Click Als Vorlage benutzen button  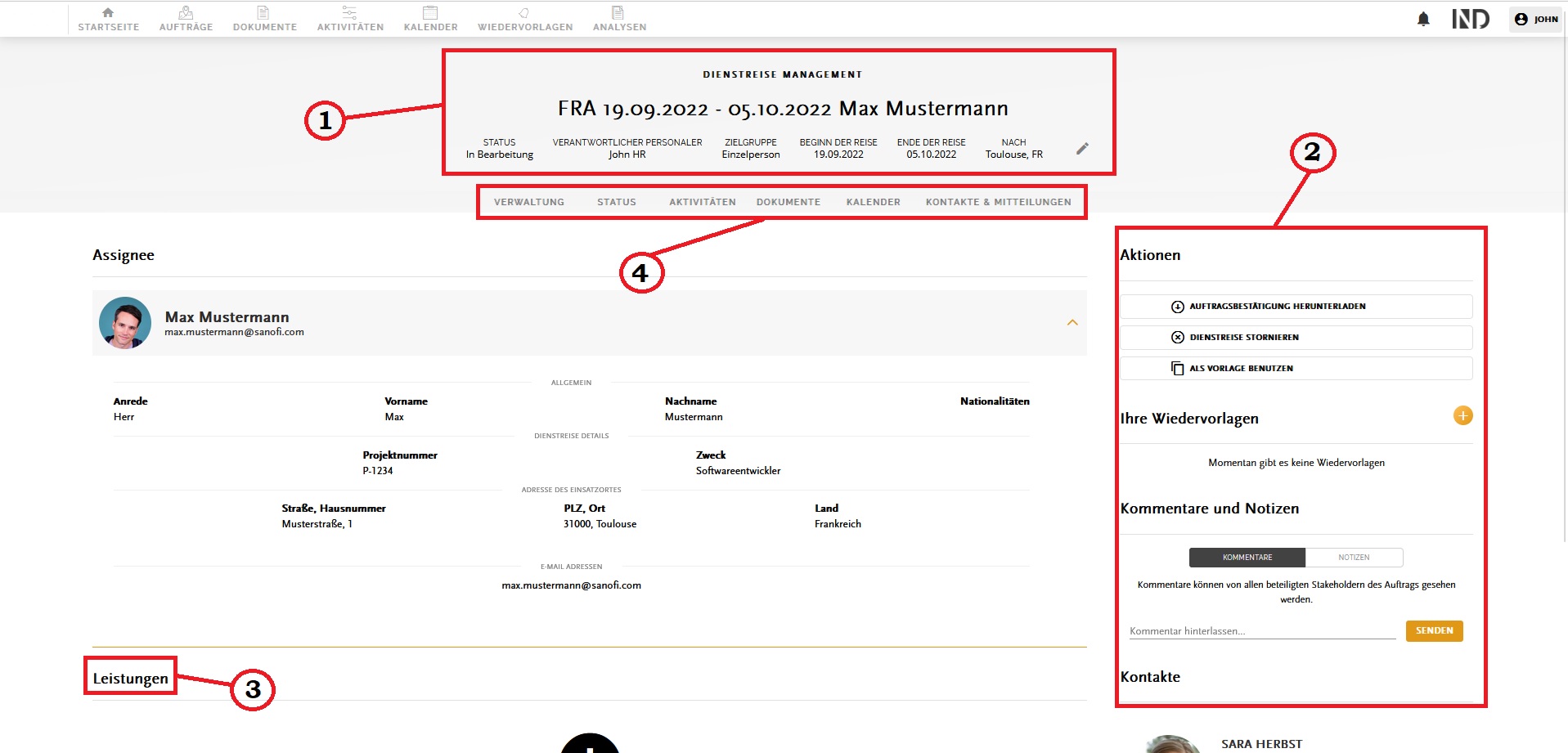point(1296,369)
